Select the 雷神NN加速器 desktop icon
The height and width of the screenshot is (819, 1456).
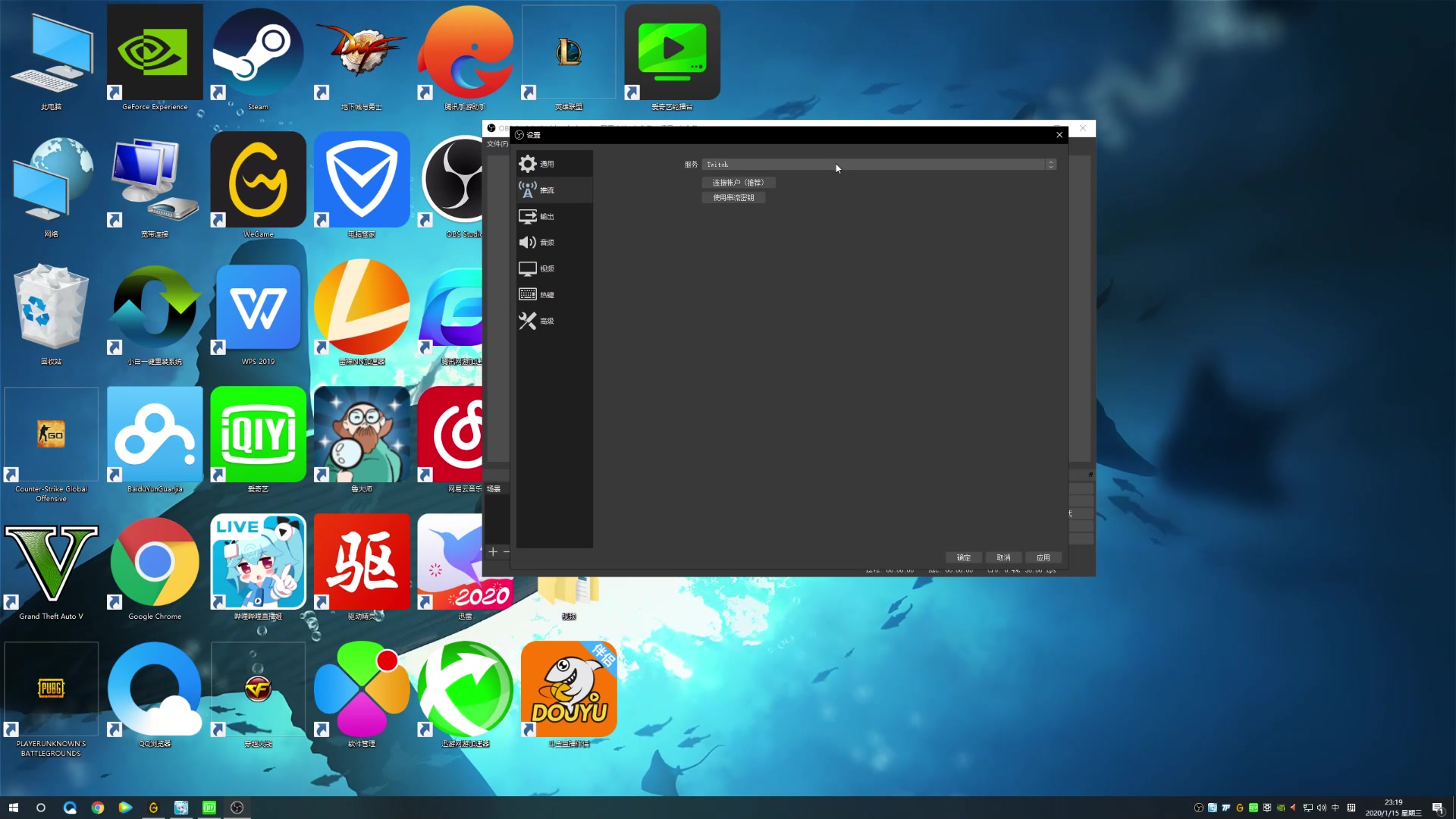(x=362, y=314)
